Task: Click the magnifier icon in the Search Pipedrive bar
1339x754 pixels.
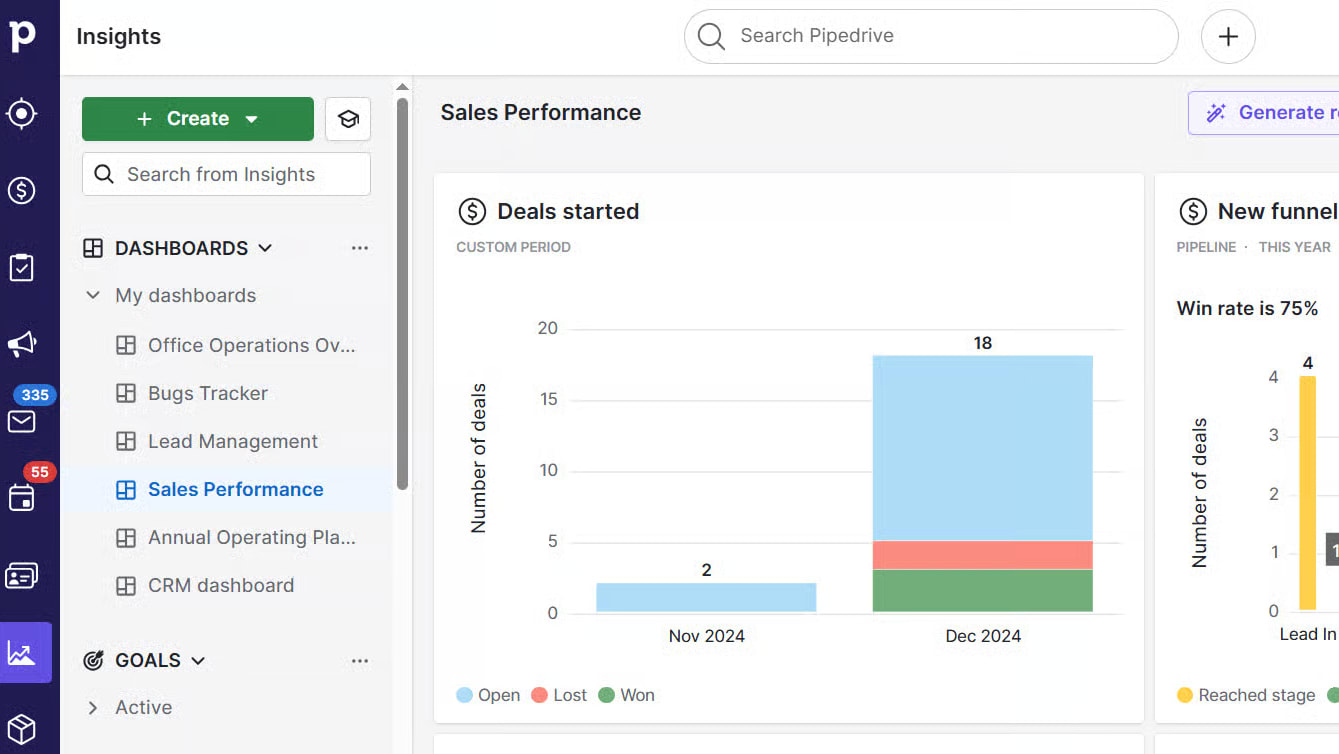Action: [x=711, y=36]
